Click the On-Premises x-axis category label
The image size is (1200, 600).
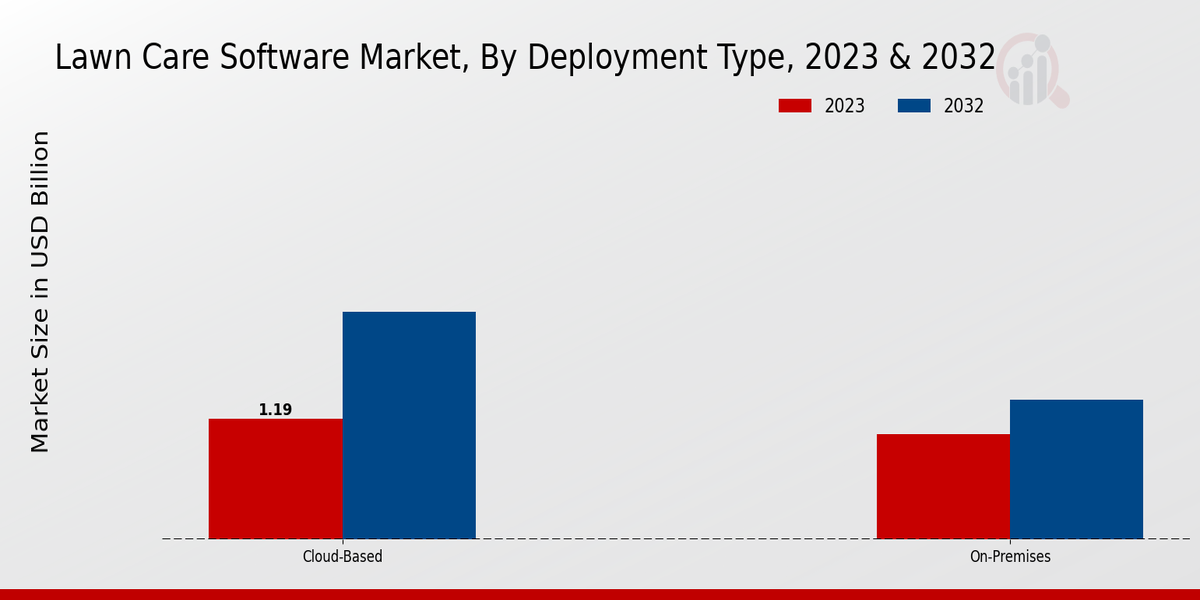[x=1010, y=556]
